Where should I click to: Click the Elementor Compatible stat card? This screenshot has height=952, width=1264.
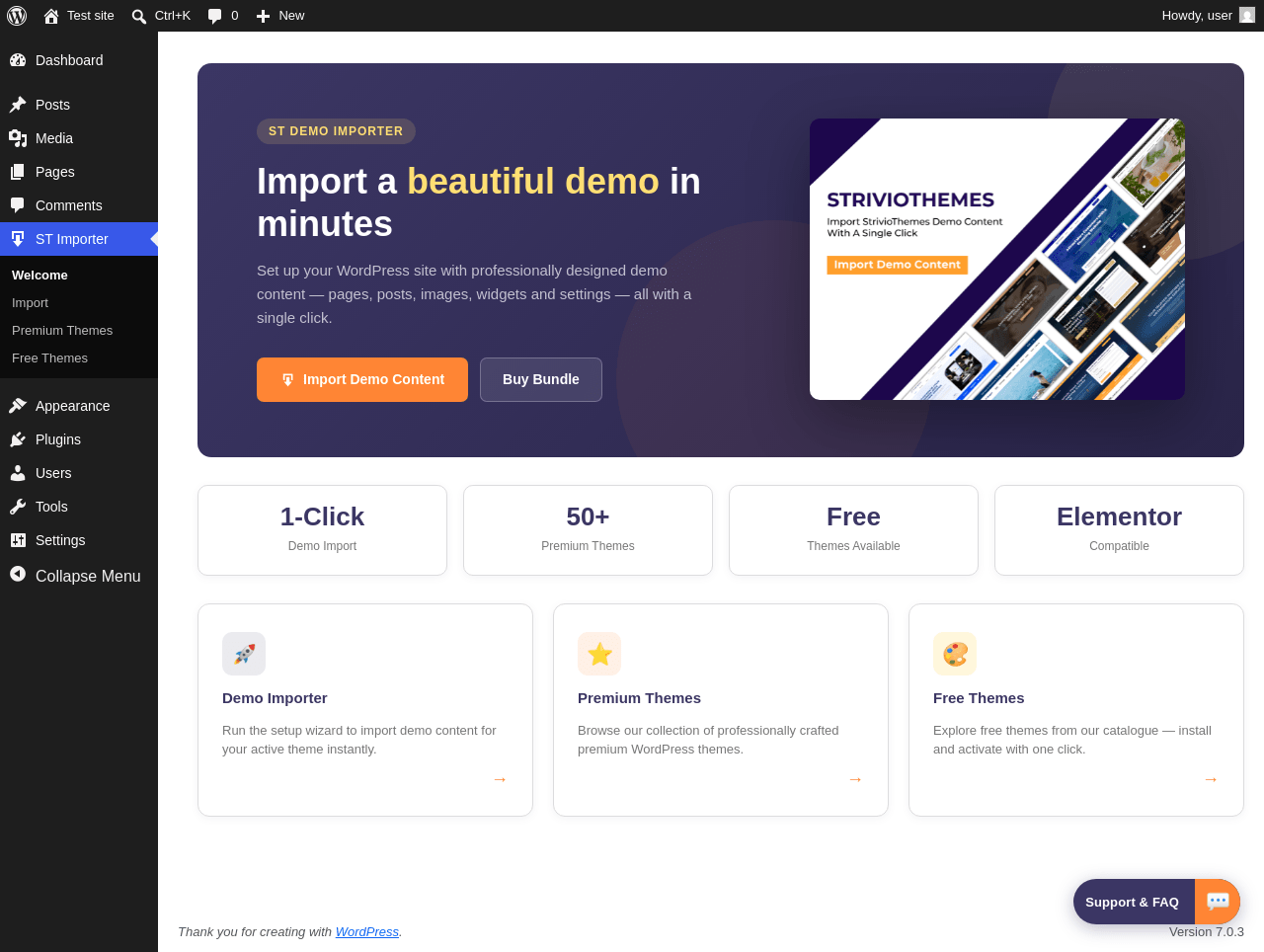(x=1119, y=530)
